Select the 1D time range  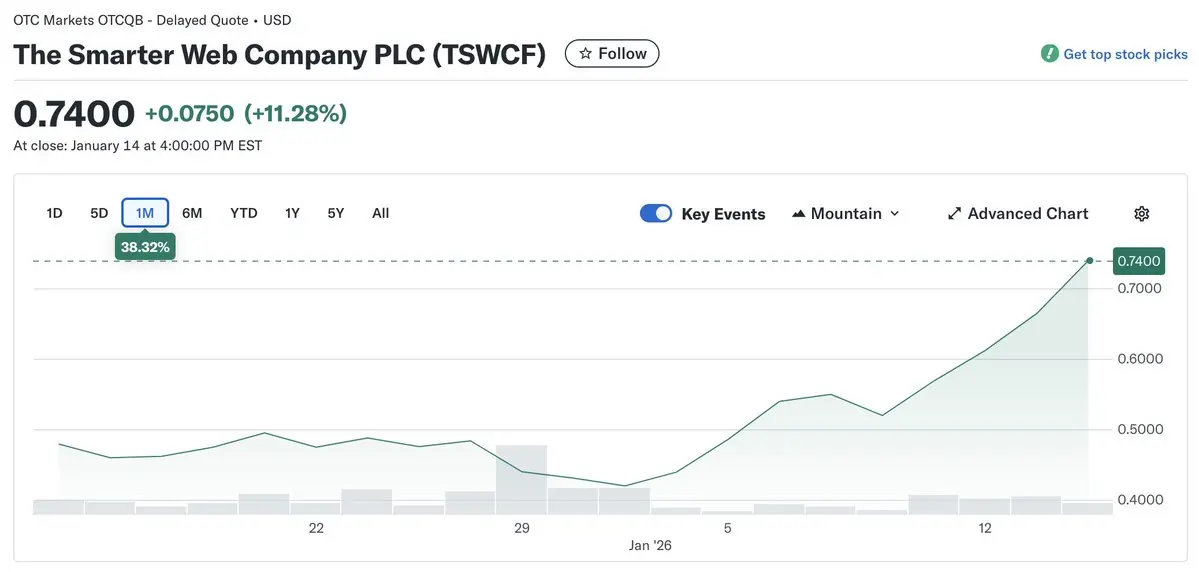[55, 213]
